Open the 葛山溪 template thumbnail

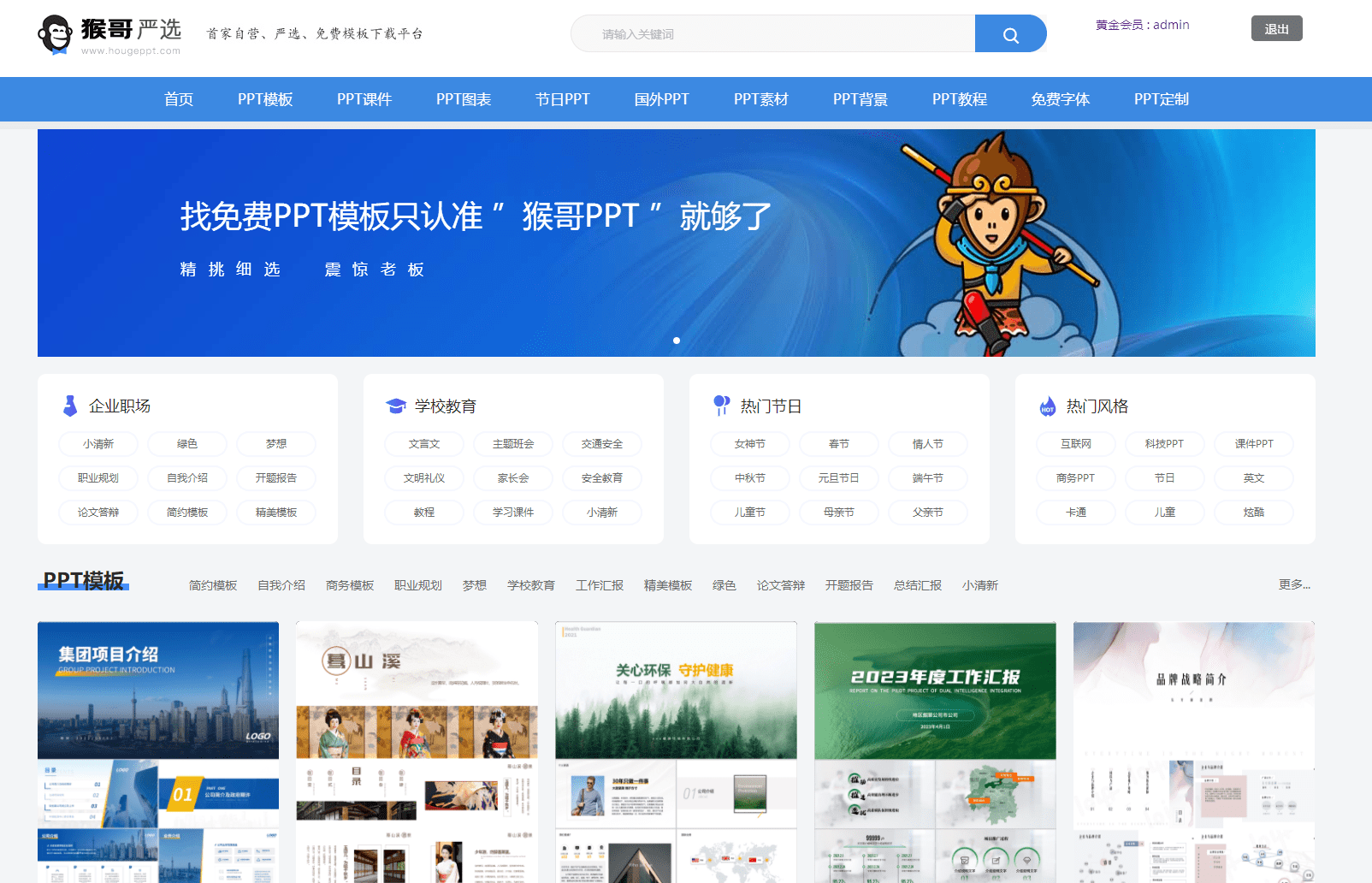pyautogui.click(x=417, y=752)
